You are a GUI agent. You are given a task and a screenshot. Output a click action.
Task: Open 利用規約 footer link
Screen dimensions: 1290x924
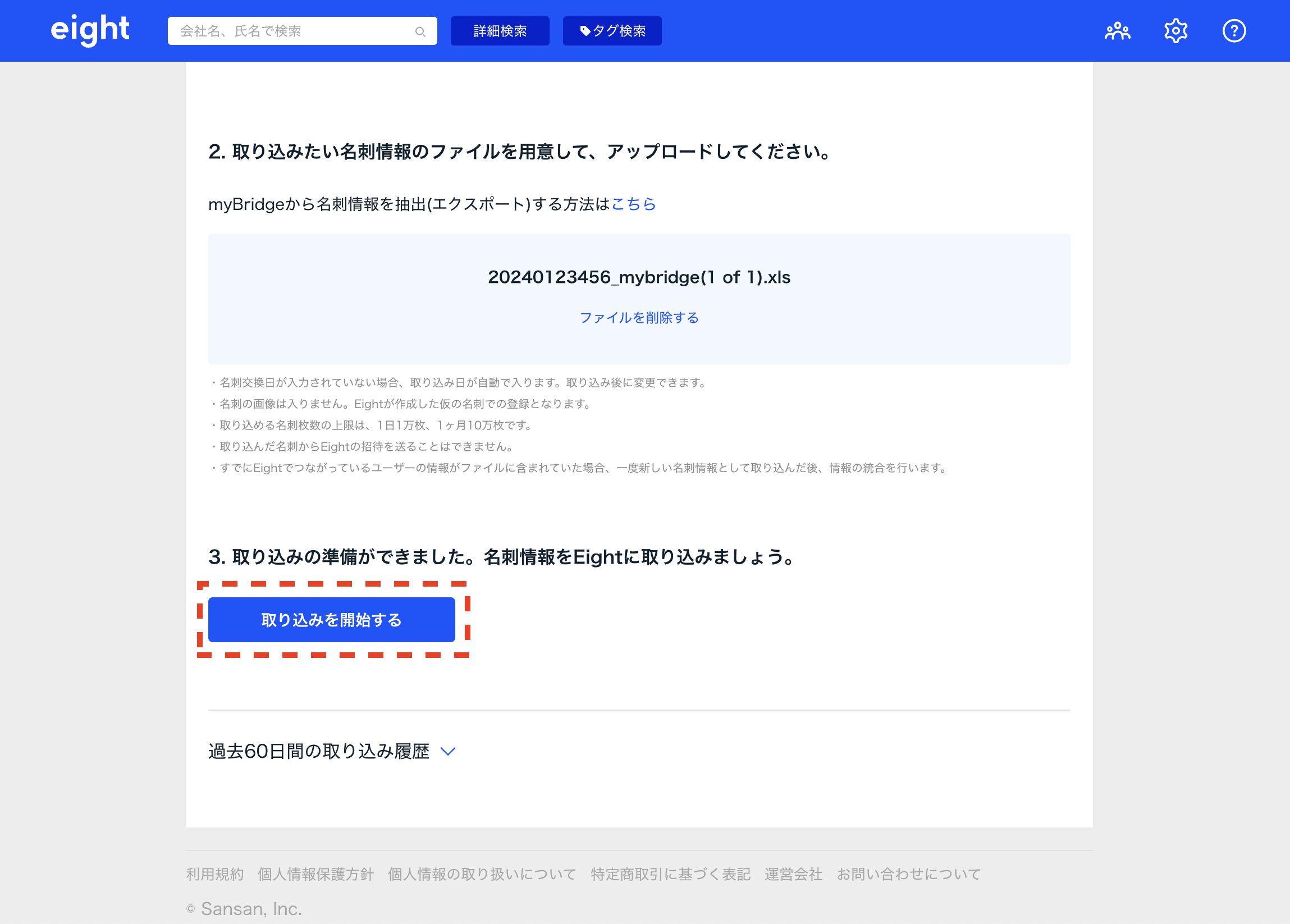point(214,874)
